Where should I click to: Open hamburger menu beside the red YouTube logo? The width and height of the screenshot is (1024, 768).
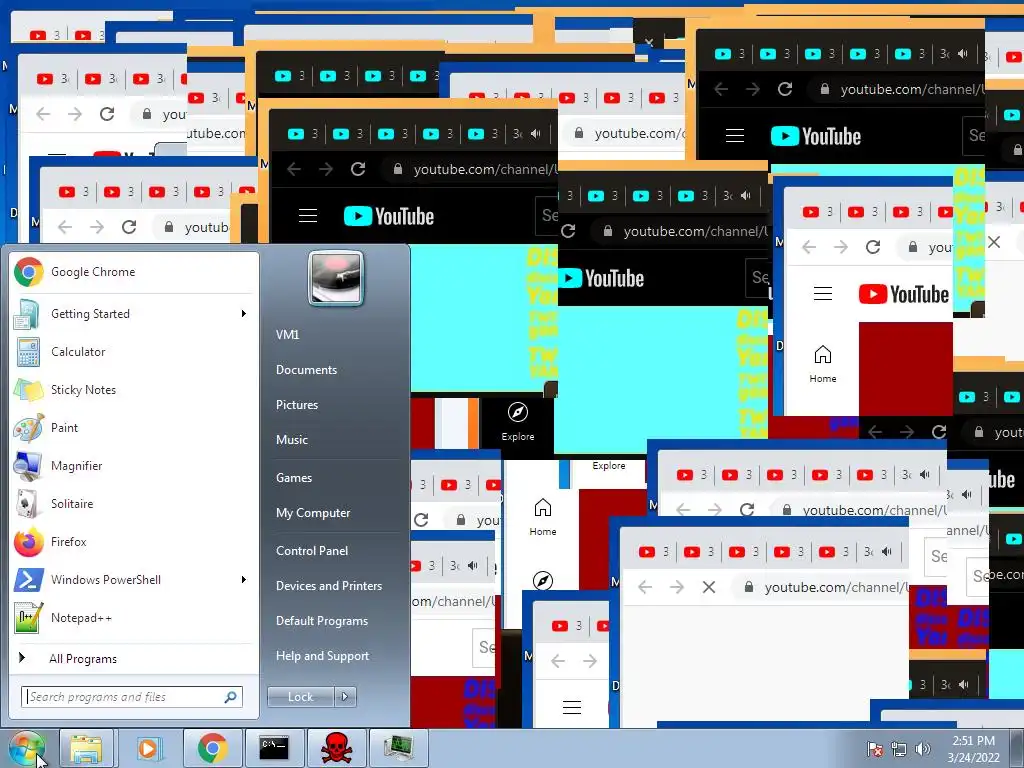823,294
